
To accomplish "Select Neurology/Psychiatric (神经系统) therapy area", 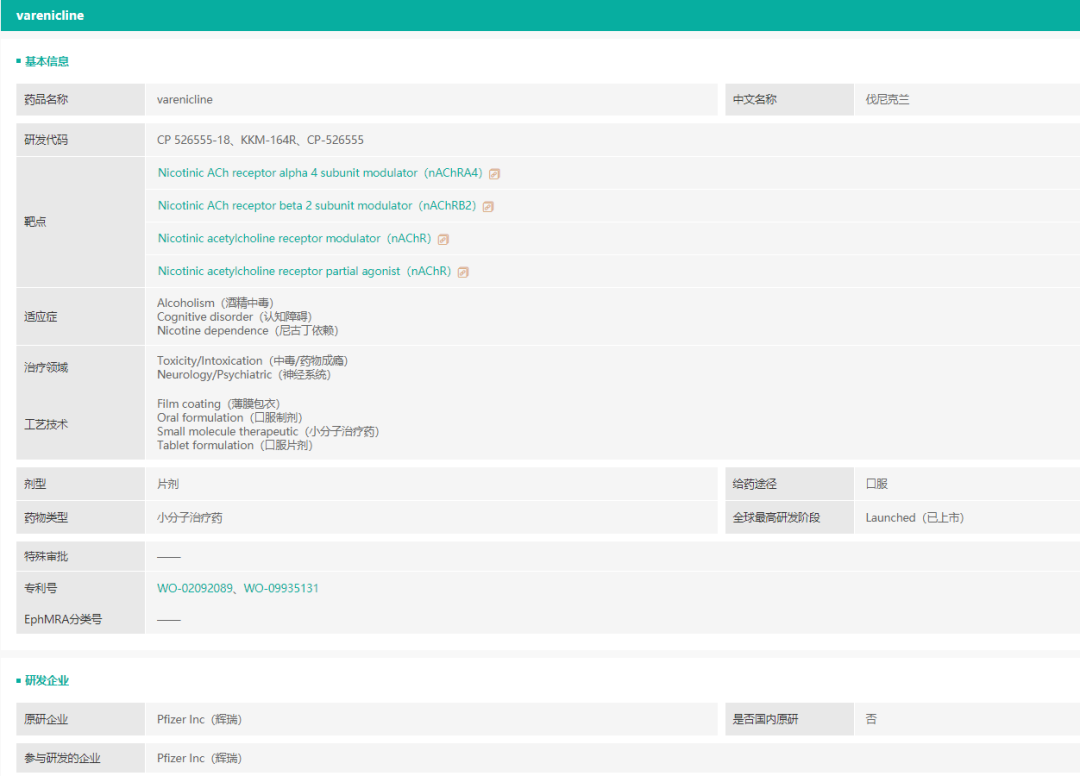I will pyautogui.click(x=244, y=375).
